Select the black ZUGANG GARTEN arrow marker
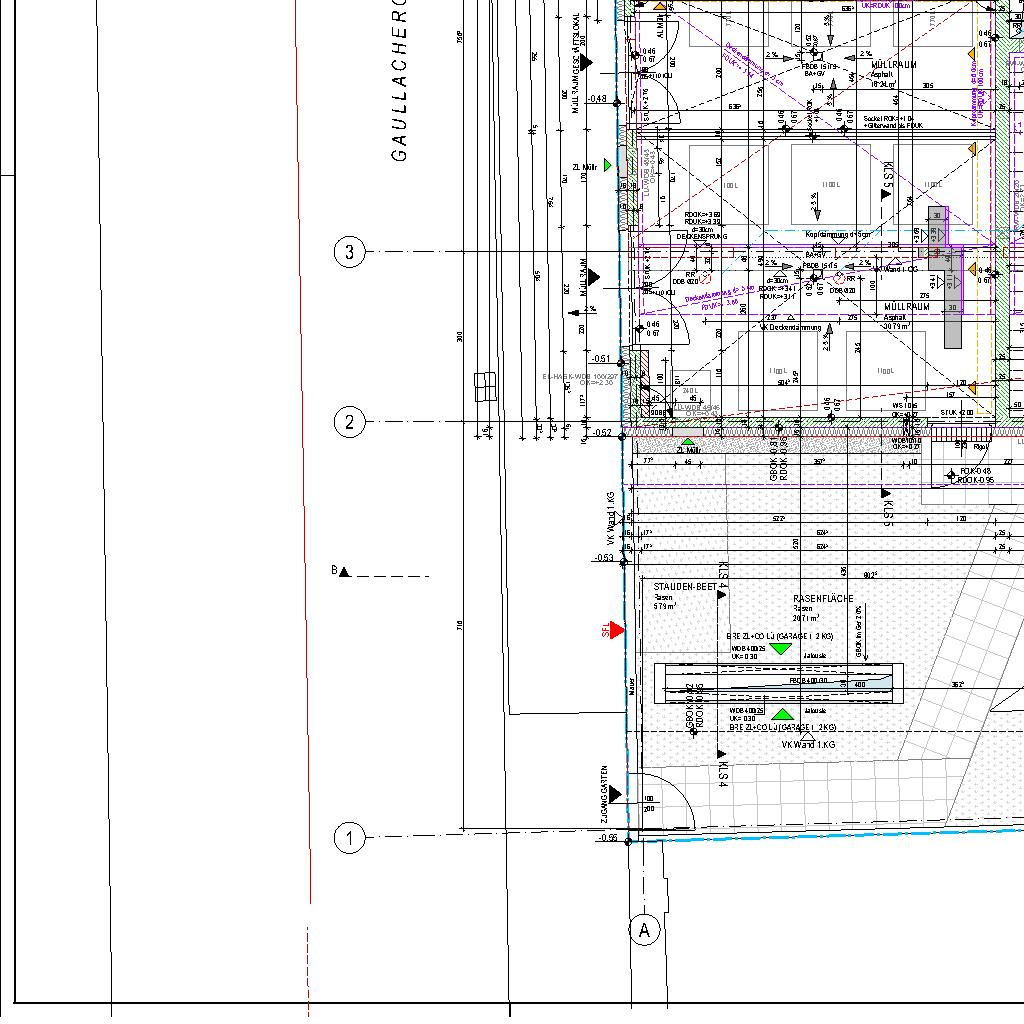Viewport: 1024px width, 1024px height. 615,794
